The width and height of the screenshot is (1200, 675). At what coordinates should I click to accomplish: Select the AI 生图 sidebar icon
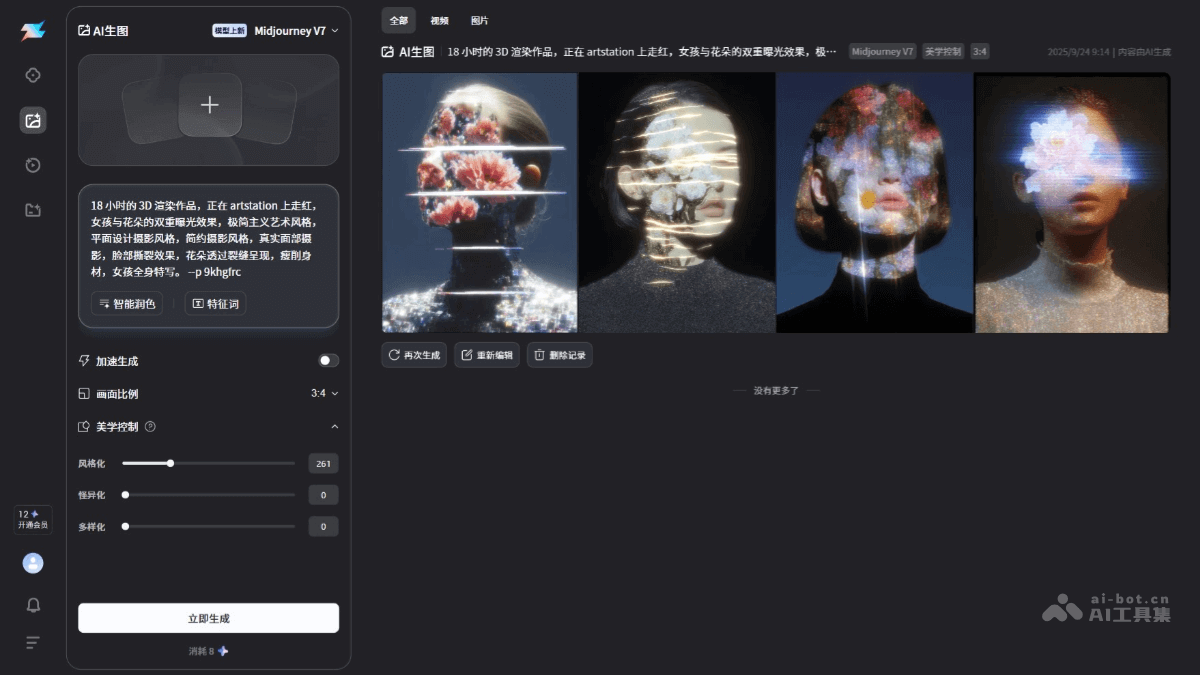(x=32, y=120)
